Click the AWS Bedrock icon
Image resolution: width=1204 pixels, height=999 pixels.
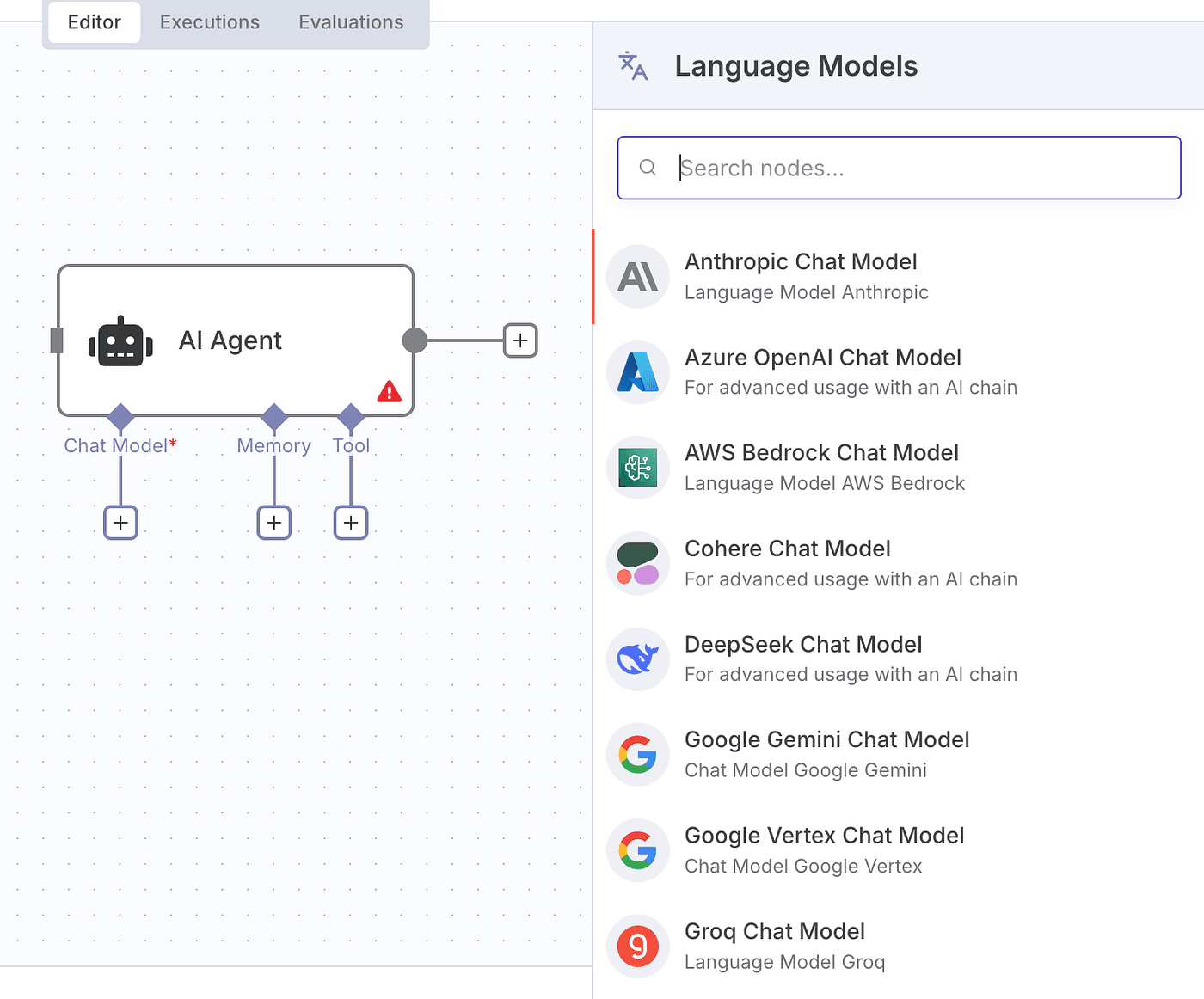coord(637,468)
